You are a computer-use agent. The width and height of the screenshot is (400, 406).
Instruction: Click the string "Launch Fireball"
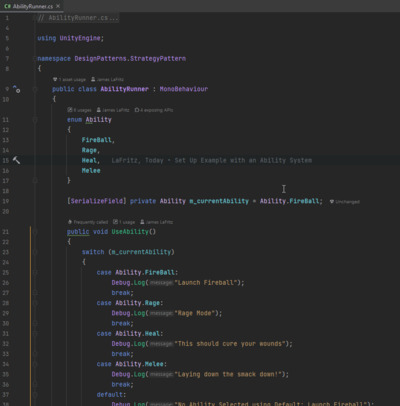206,283
